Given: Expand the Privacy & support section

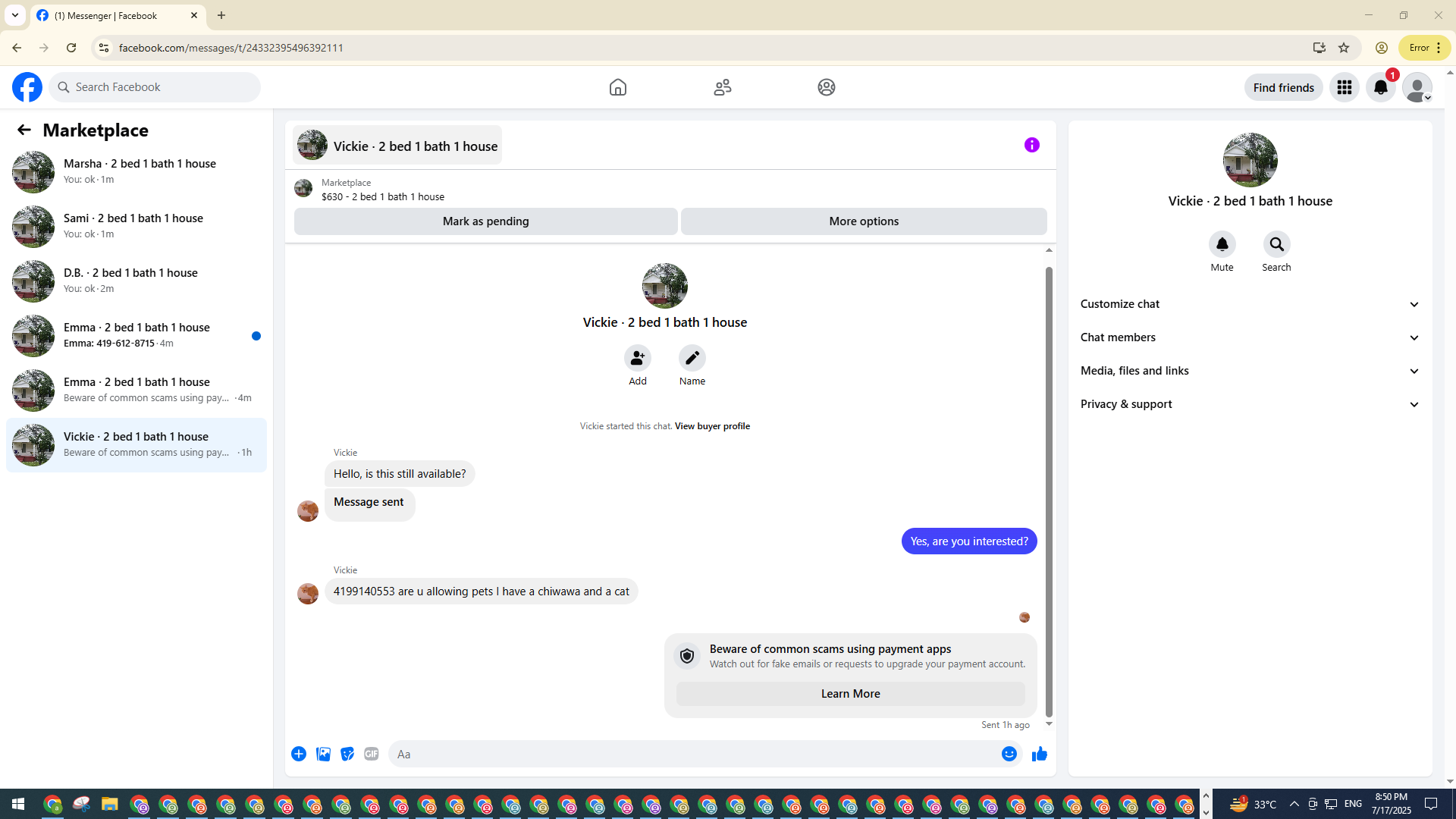Looking at the screenshot, I should [x=1250, y=404].
